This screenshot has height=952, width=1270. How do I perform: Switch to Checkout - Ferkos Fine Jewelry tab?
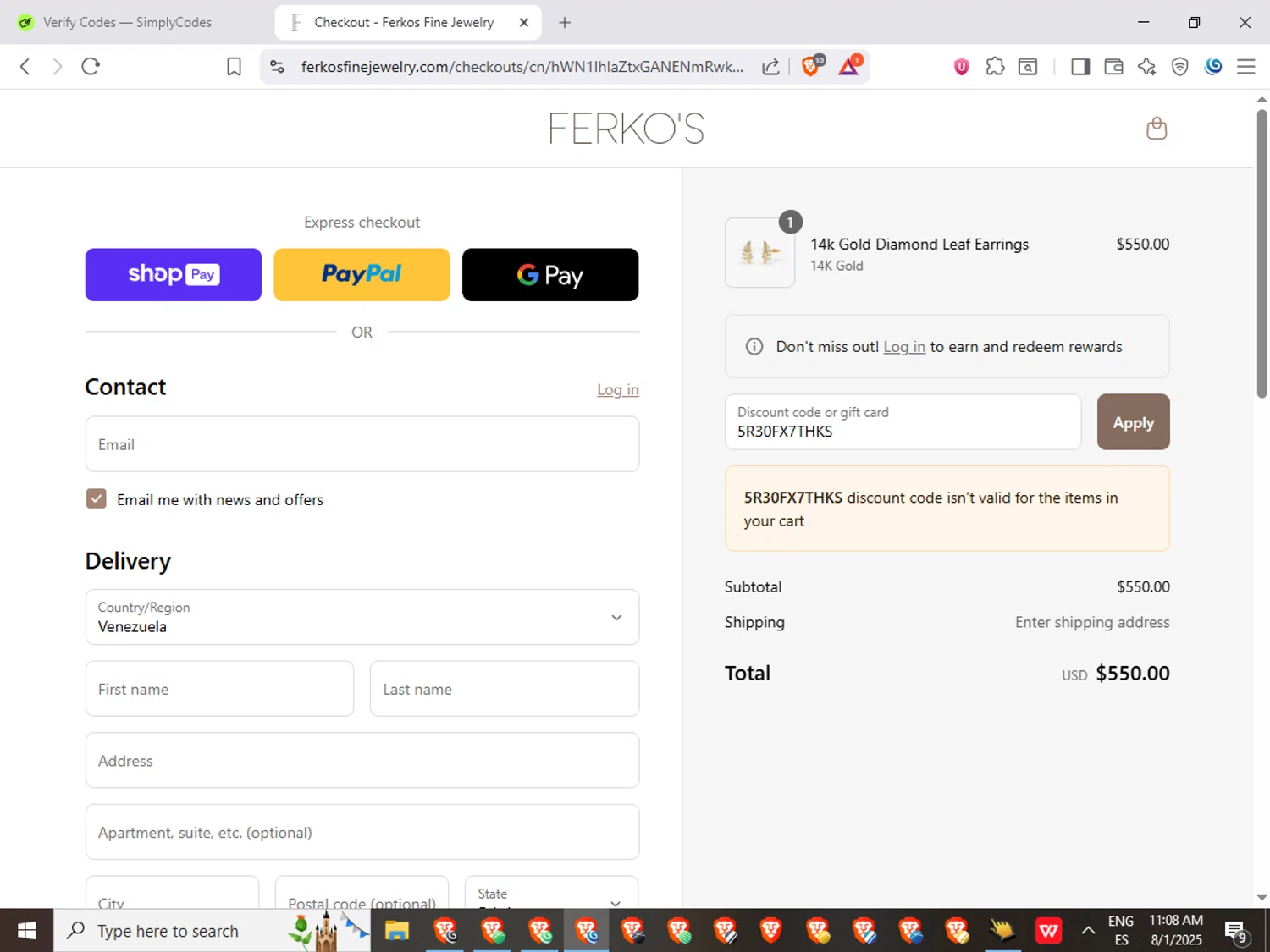[404, 23]
